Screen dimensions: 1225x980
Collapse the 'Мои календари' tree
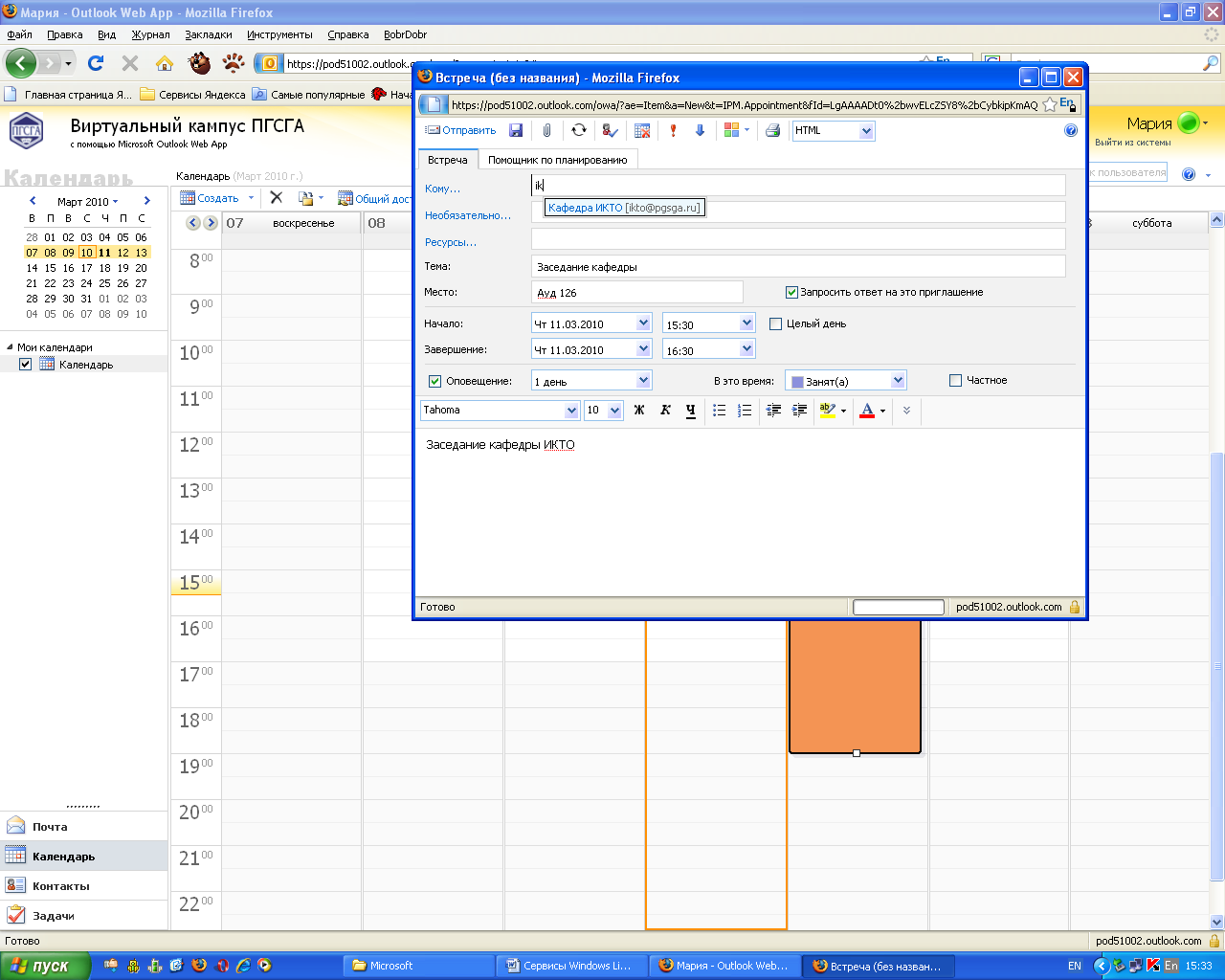coord(10,347)
